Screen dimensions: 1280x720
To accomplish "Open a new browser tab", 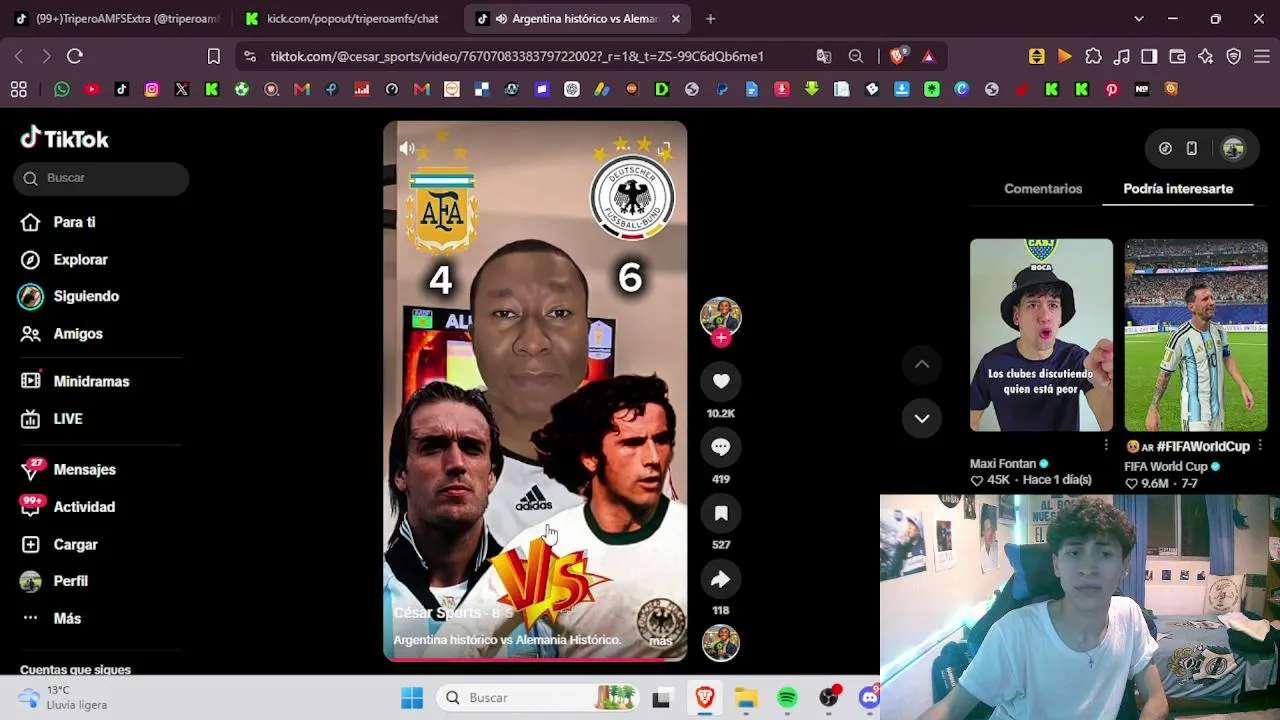I will click(x=710, y=19).
